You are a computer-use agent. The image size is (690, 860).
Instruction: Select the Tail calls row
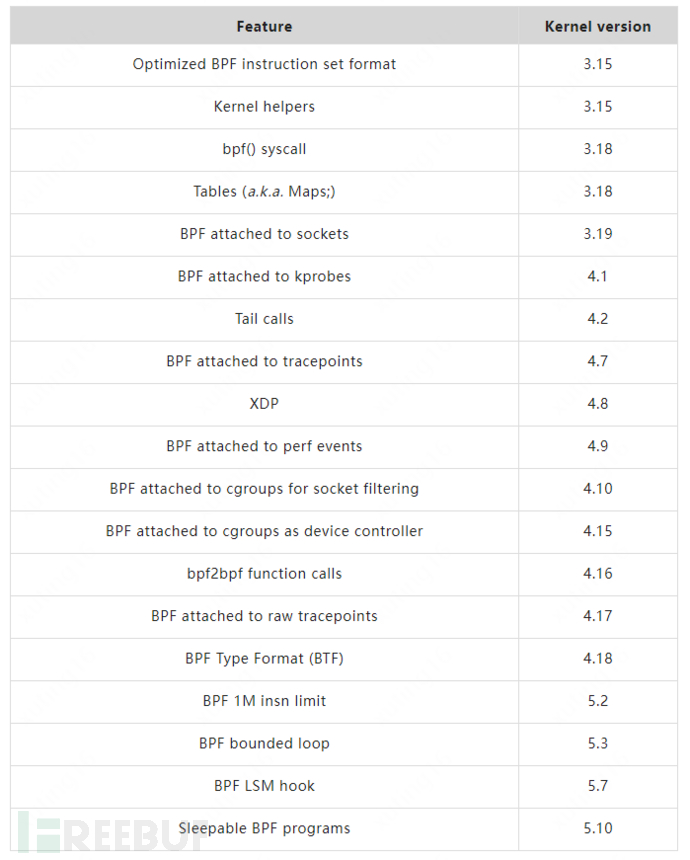click(x=264, y=319)
